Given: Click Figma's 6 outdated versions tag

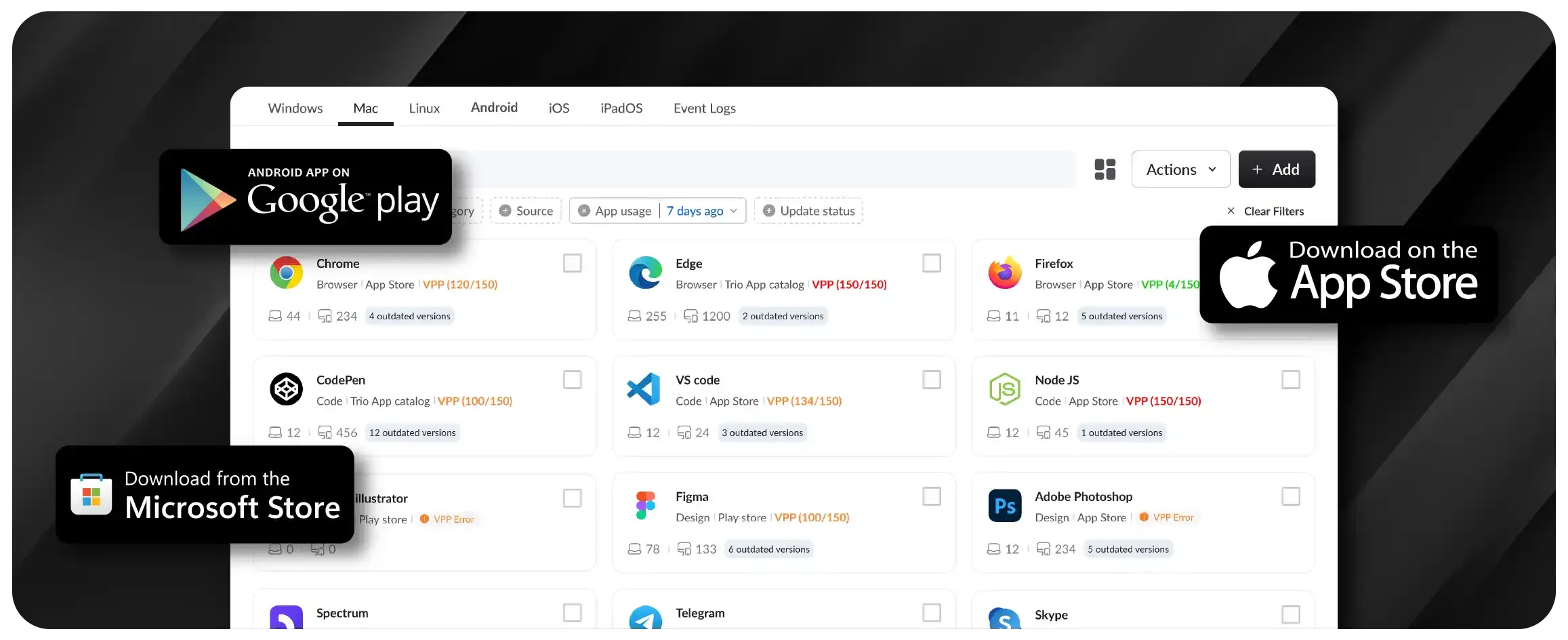Looking at the screenshot, I should point(769,549).
